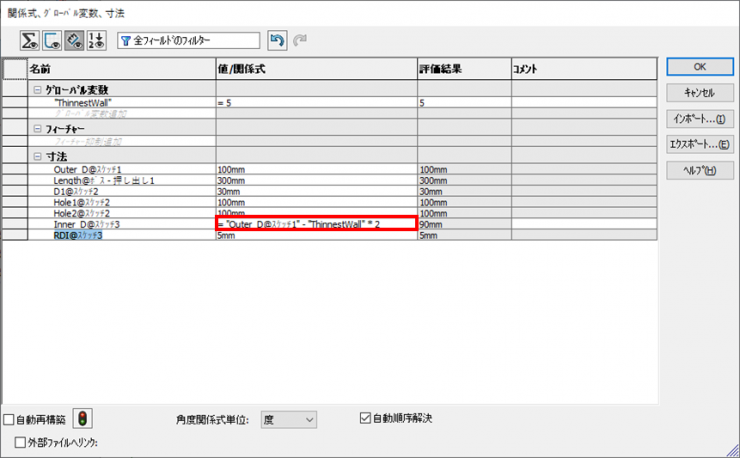Click the filter funnel icon
The width and height of the screenshot is (740, 458).
126,40
